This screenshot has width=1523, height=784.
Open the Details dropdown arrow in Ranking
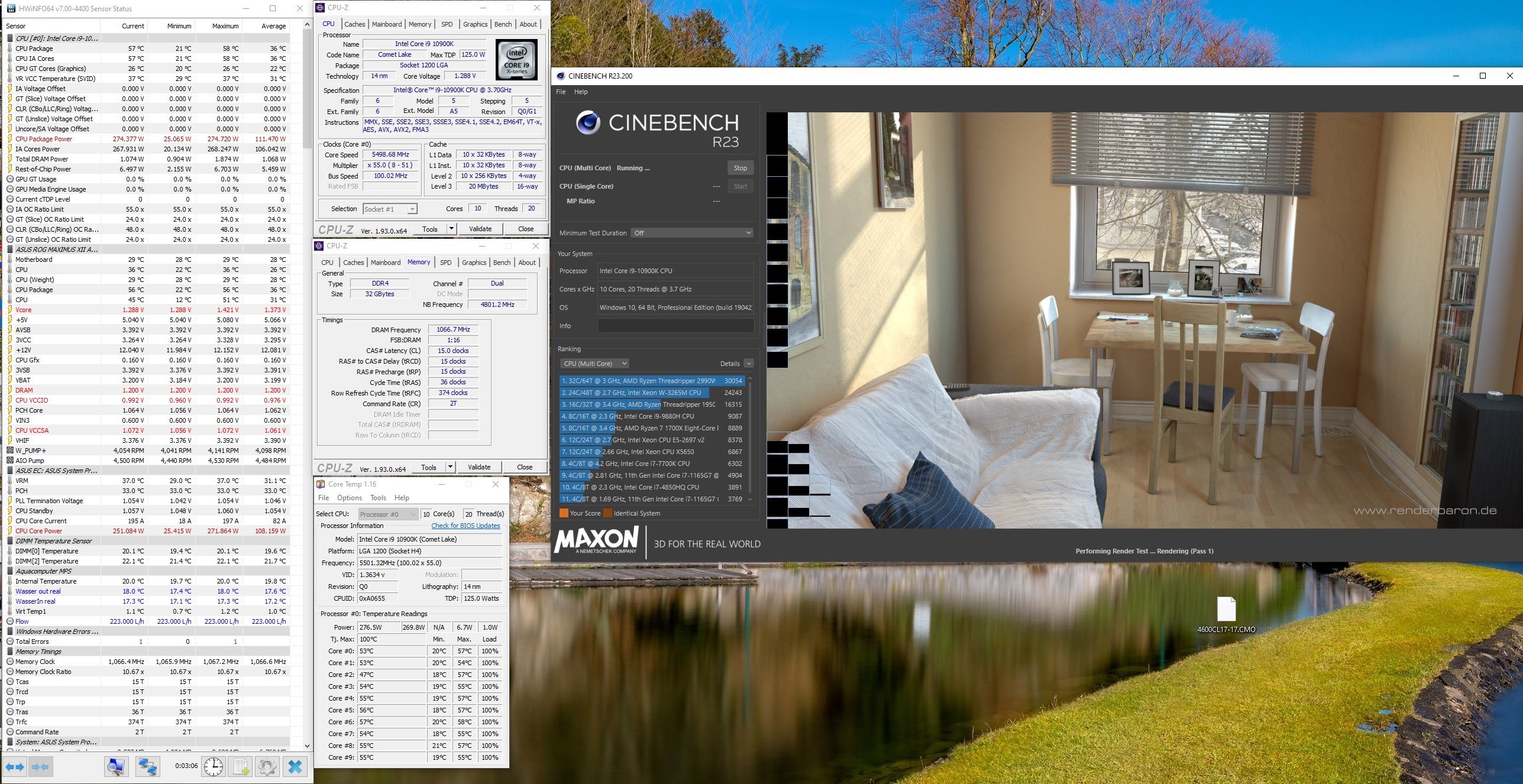749,364
